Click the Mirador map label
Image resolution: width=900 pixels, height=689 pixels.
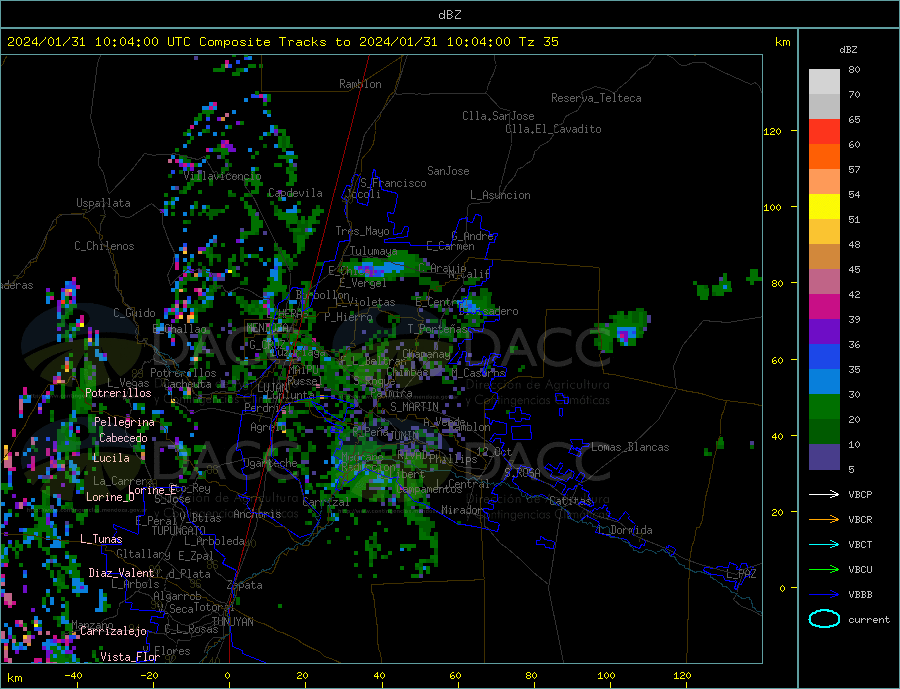(x=462, y=510)
